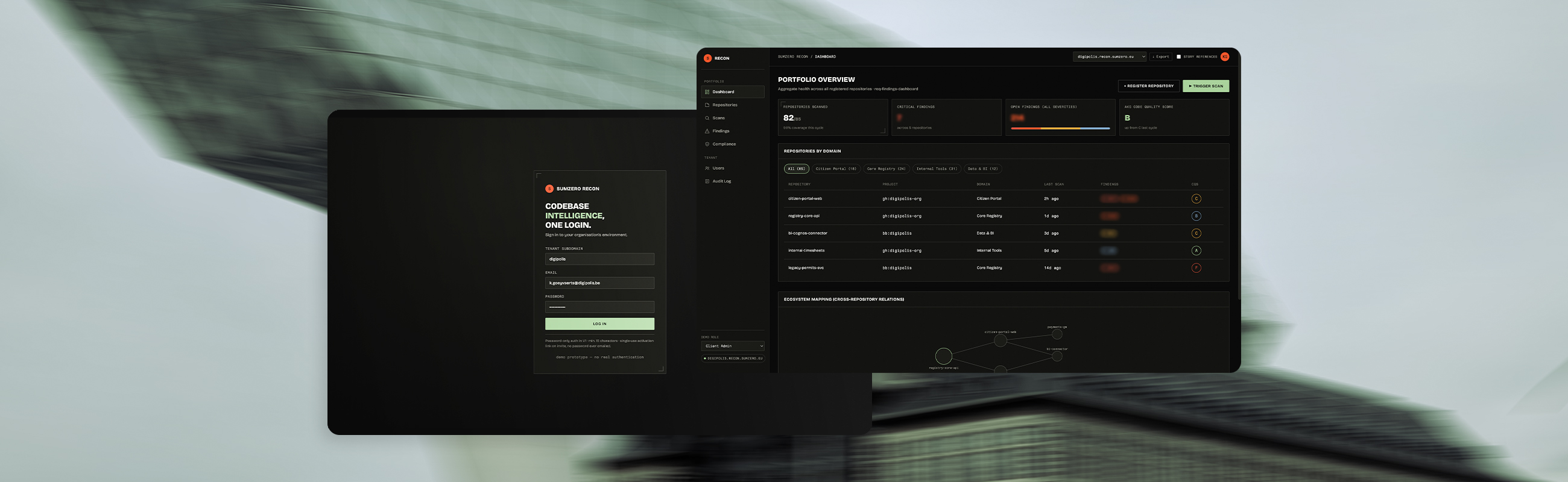The image size is (1568, 482).
Task: Open the bi-cognos-connector repository row
Action: 1003,233
